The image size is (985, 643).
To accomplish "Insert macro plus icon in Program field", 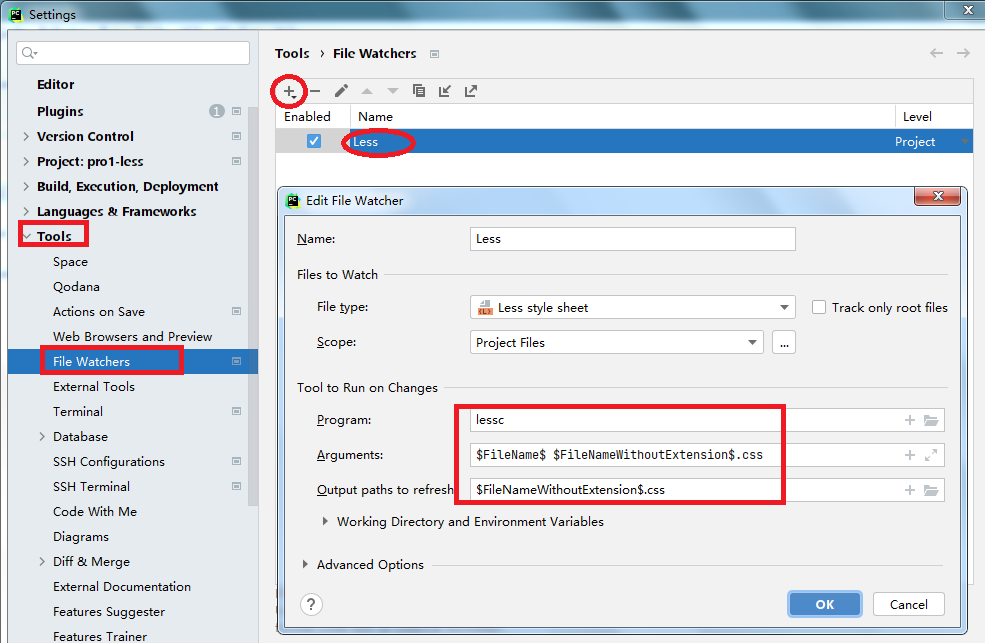I will click(910, 420).
